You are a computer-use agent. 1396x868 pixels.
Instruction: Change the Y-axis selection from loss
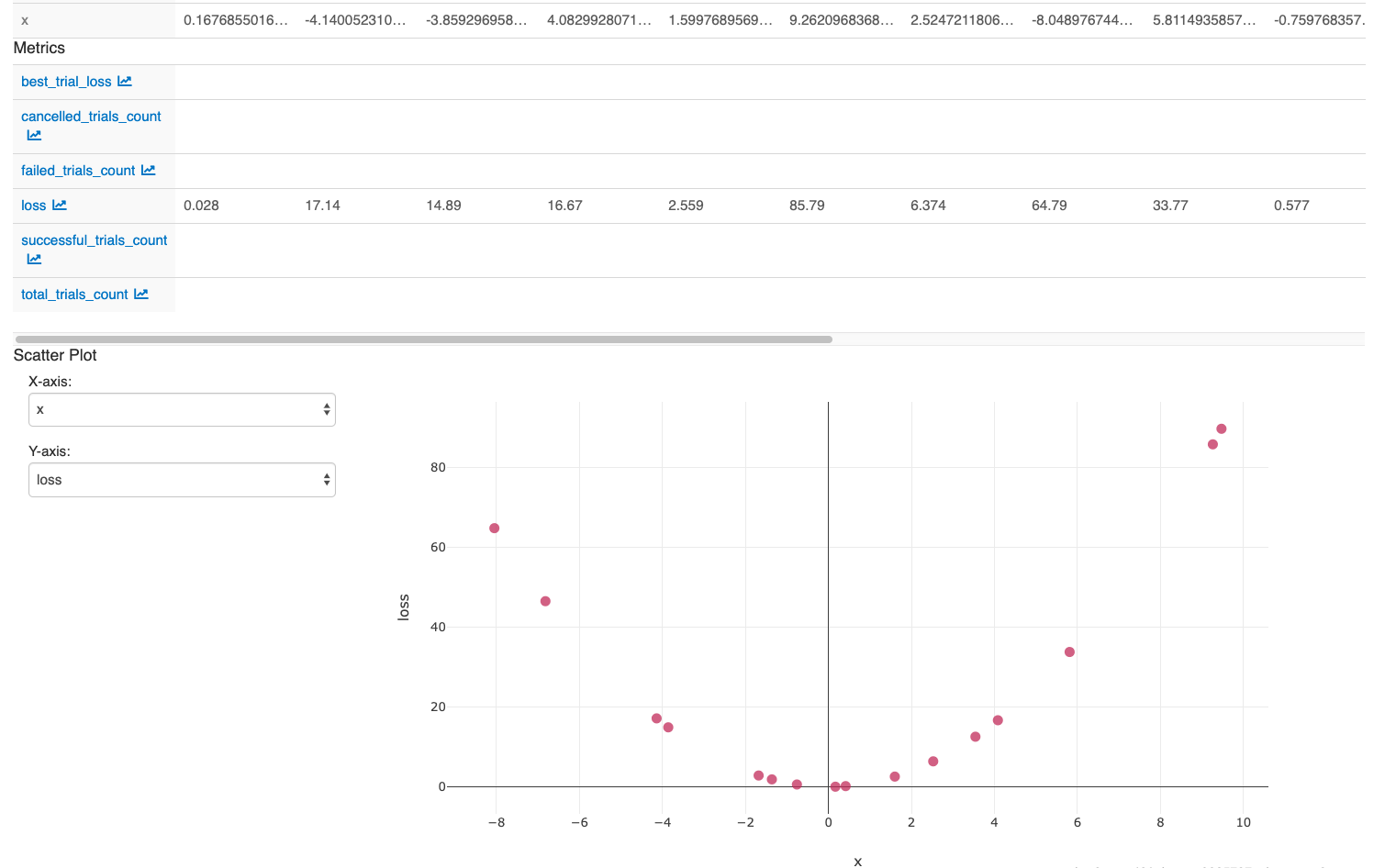click(182, 480)
